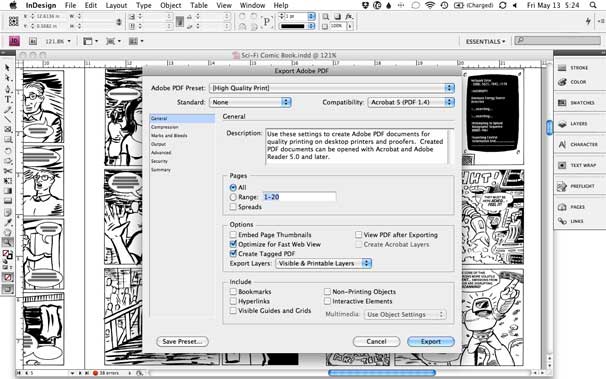This screenshot has height=379, width=606.
Task: Click the Cancel button
Action: point(376,342)
